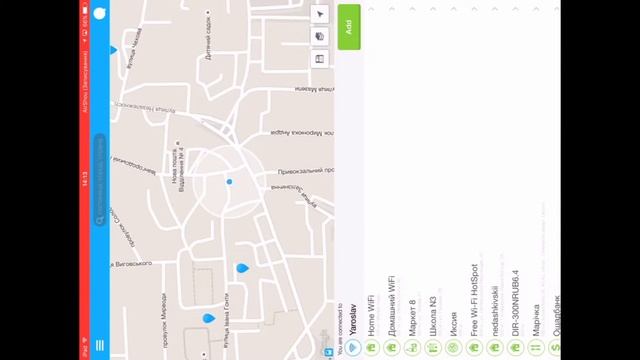This screenshot has width=640, height=360.
Task: Tap the green icon next to Home WiFi
Action: (x=371, y=348)
